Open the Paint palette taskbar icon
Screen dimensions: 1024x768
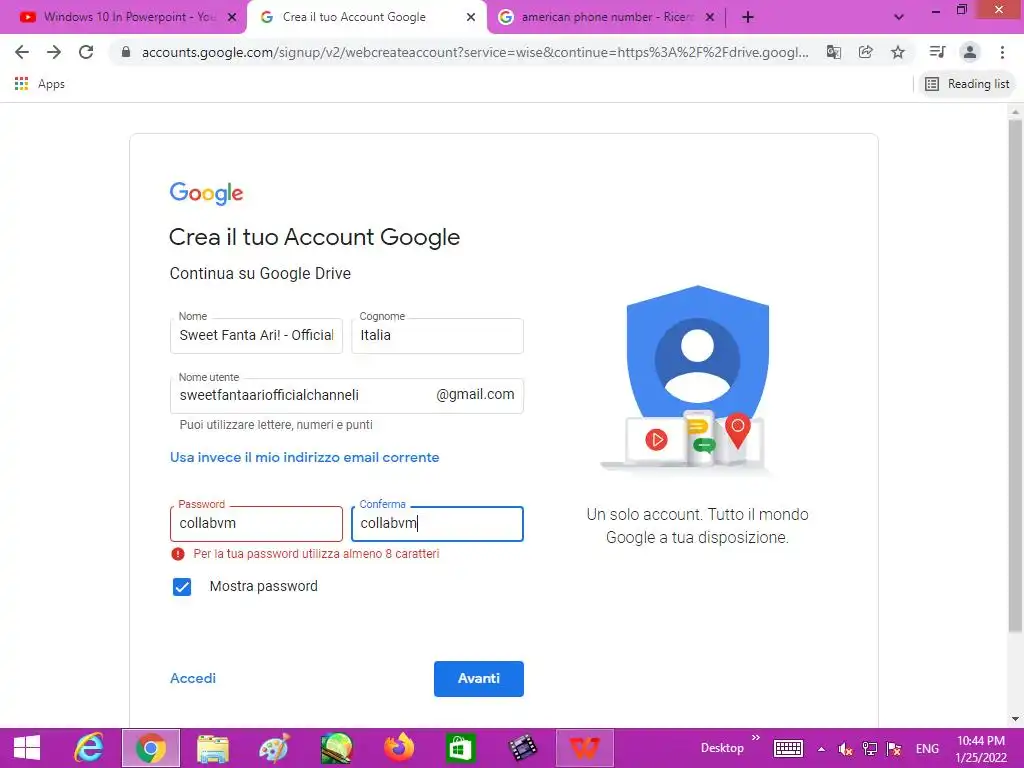click(x=274, y=748)
